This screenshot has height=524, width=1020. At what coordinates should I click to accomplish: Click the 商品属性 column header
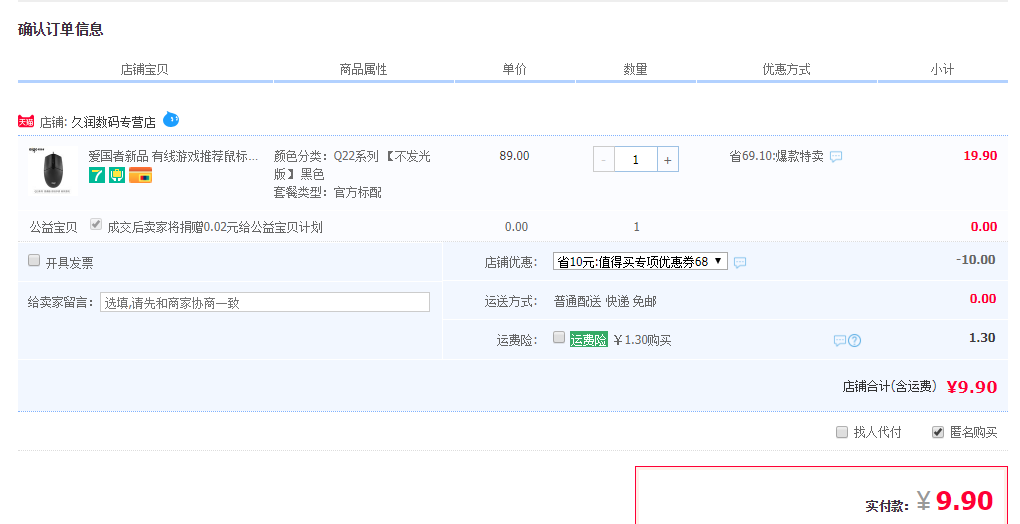pos(363,70)
